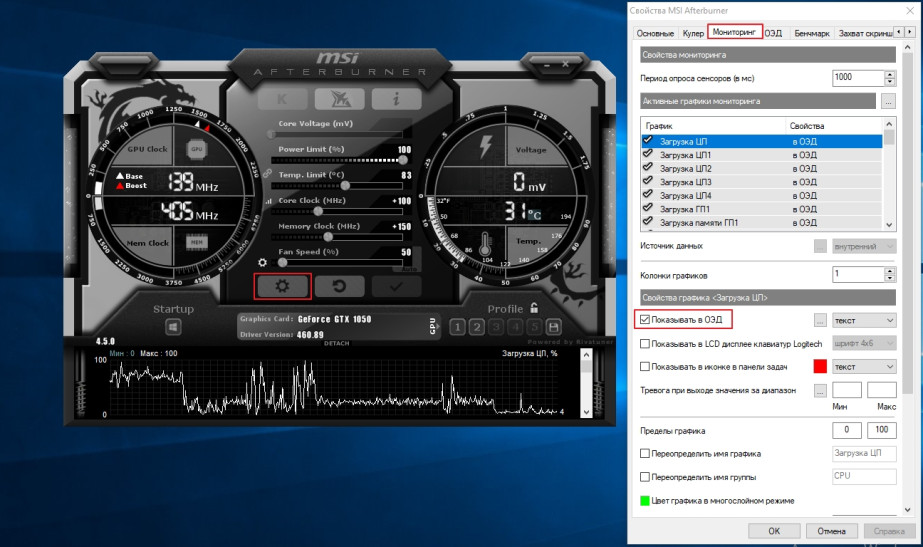
Task: Open the Kombustor K button
Action: [283, 99]
